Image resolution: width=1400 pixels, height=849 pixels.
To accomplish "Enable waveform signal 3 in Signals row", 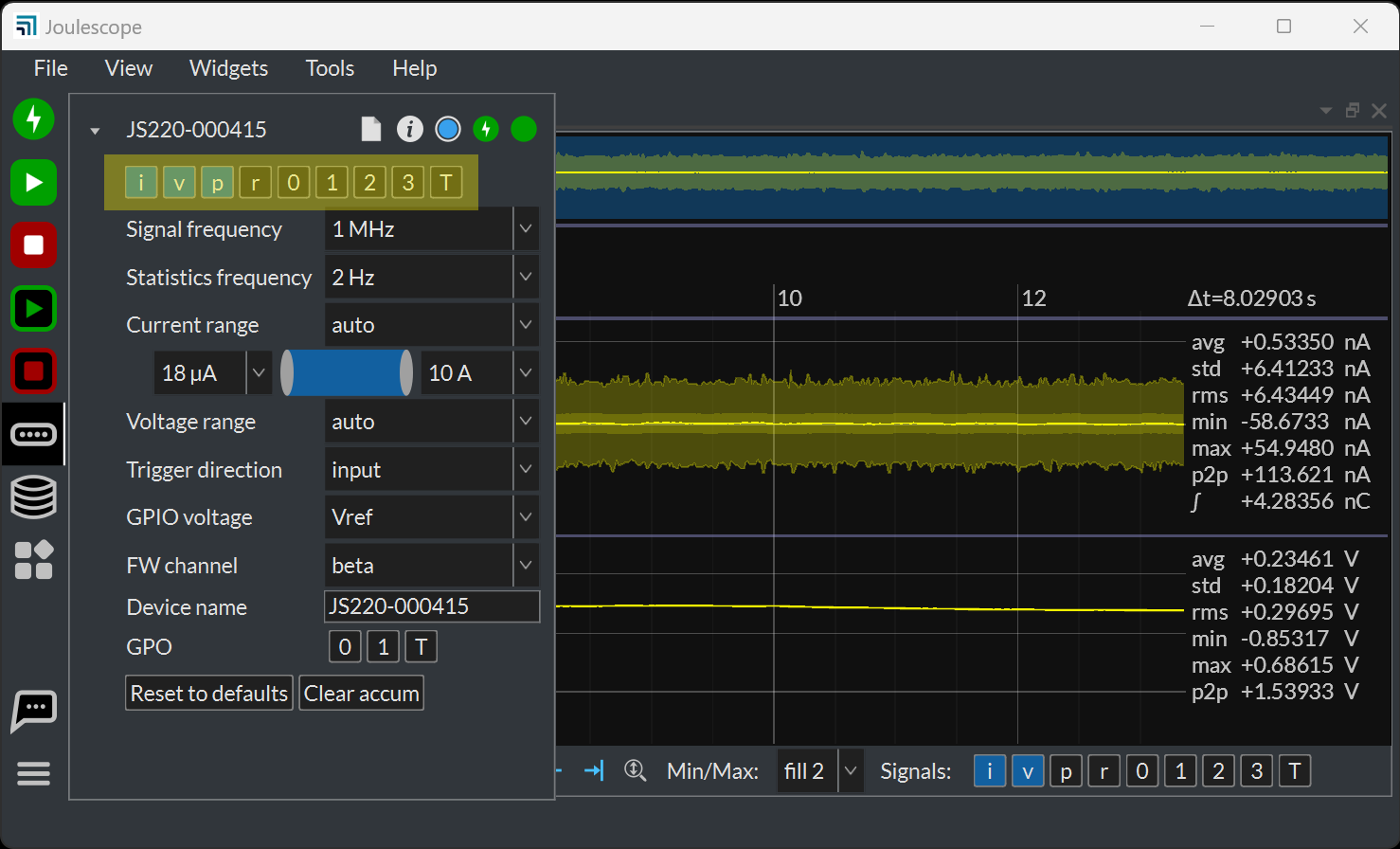I will [x=1257, y=771].
